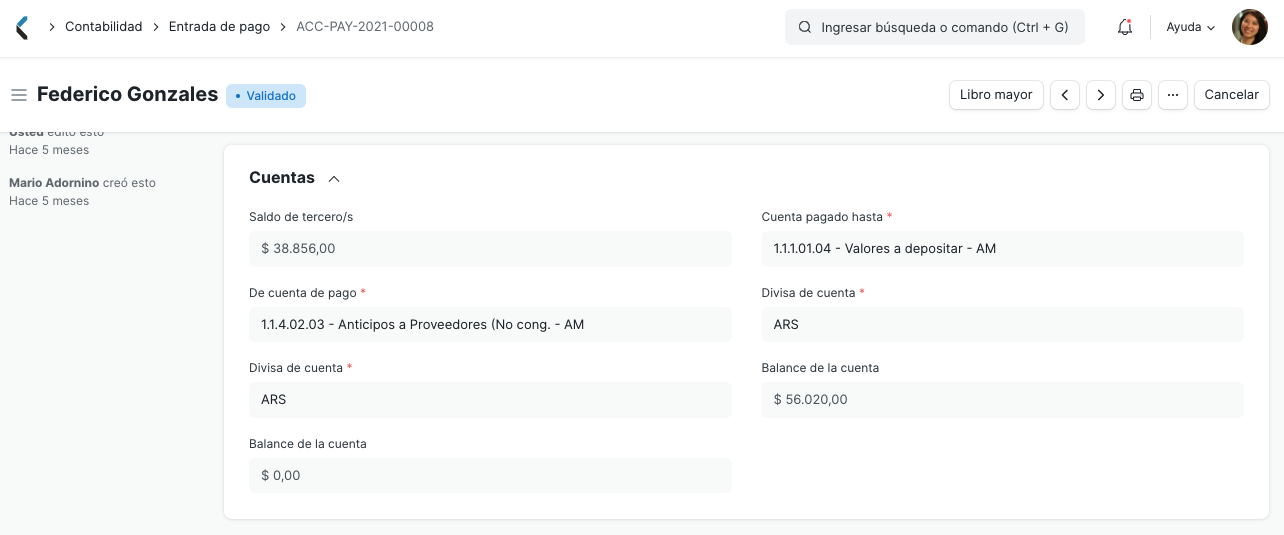1284x535 pixels.
Task: Open the Libro mayor ledger
Action: tap(996, 95)
